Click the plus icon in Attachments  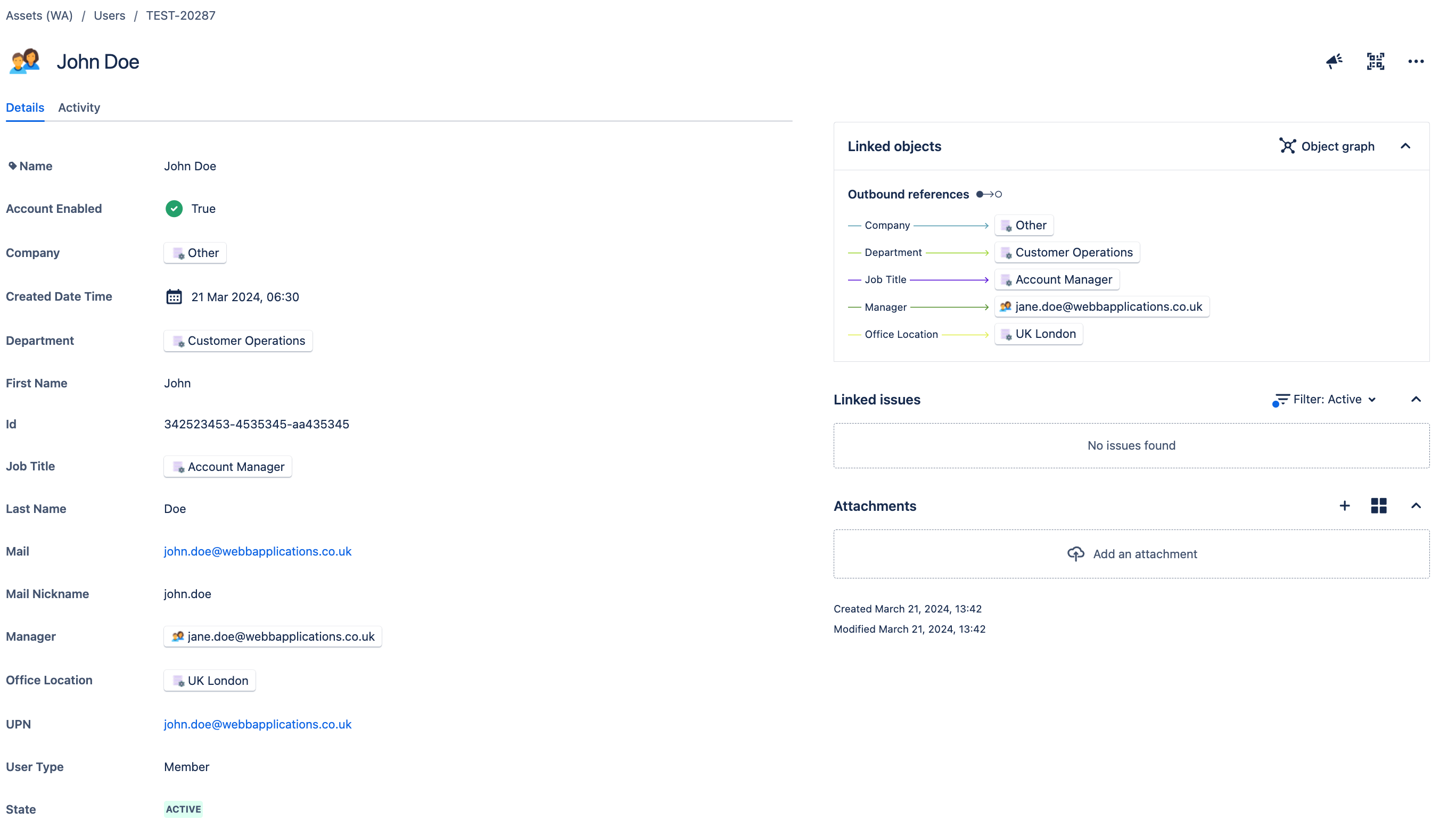1345,506
